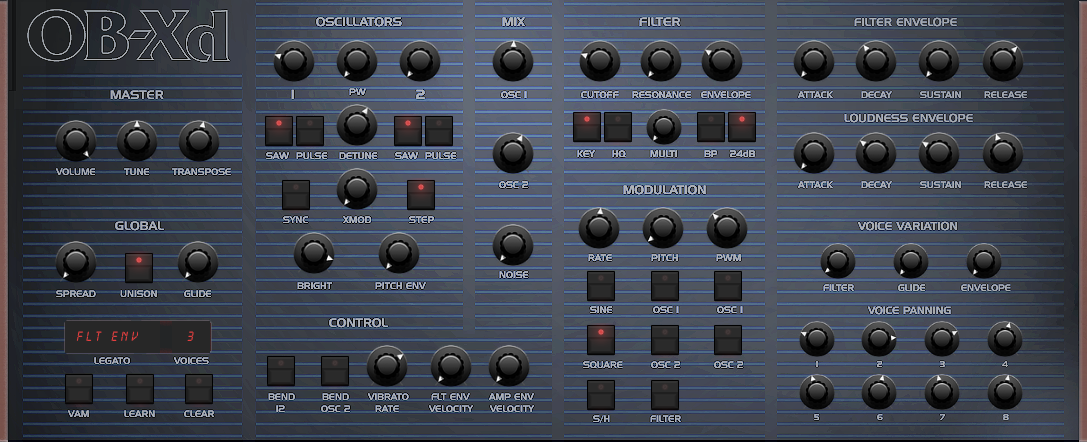Toggle oscillator 1 PULSE waveform button
This screenshot has width=1087, height=442.
coord(310,131)
